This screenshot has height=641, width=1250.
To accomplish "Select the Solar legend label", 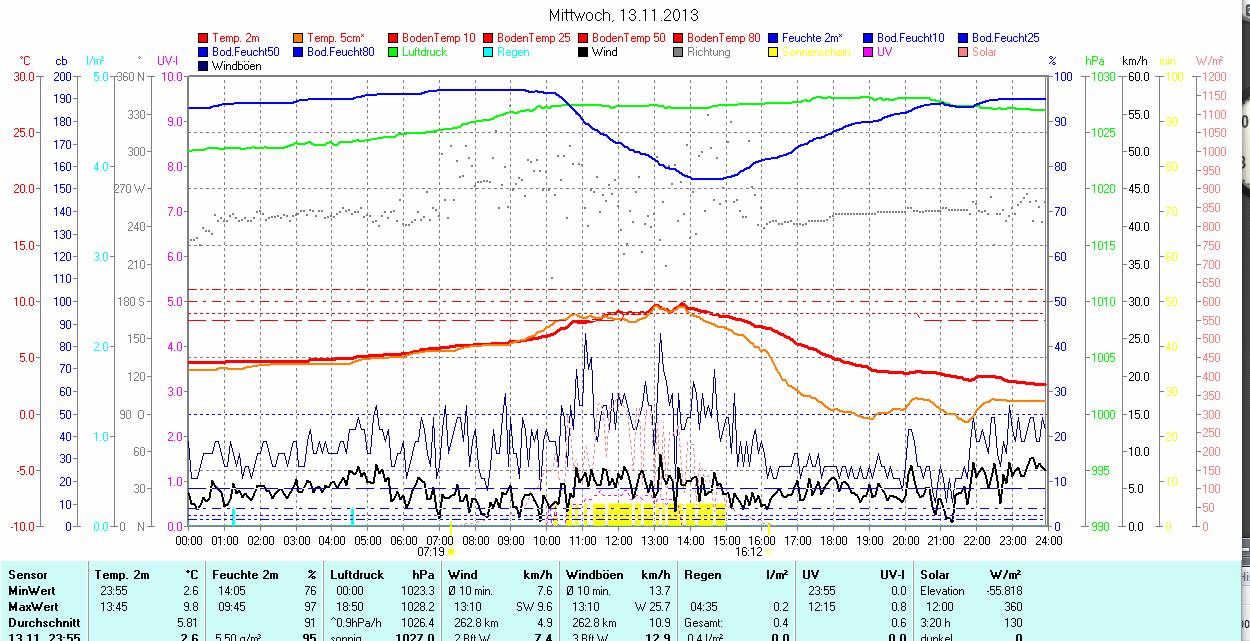I will (x=984, y=52).
